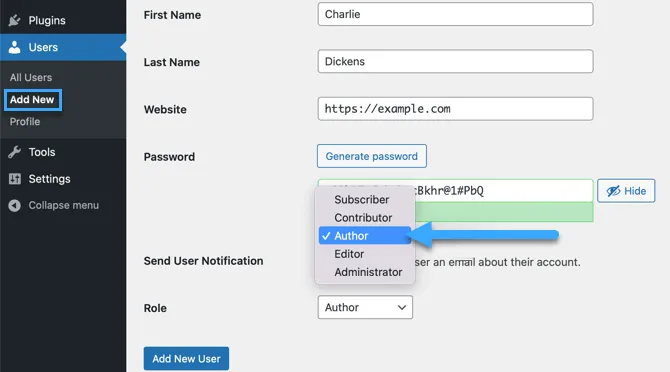This screenshot has width=670, height=372.
Task: Click the Last Name label
Action: tap(172, 62)
